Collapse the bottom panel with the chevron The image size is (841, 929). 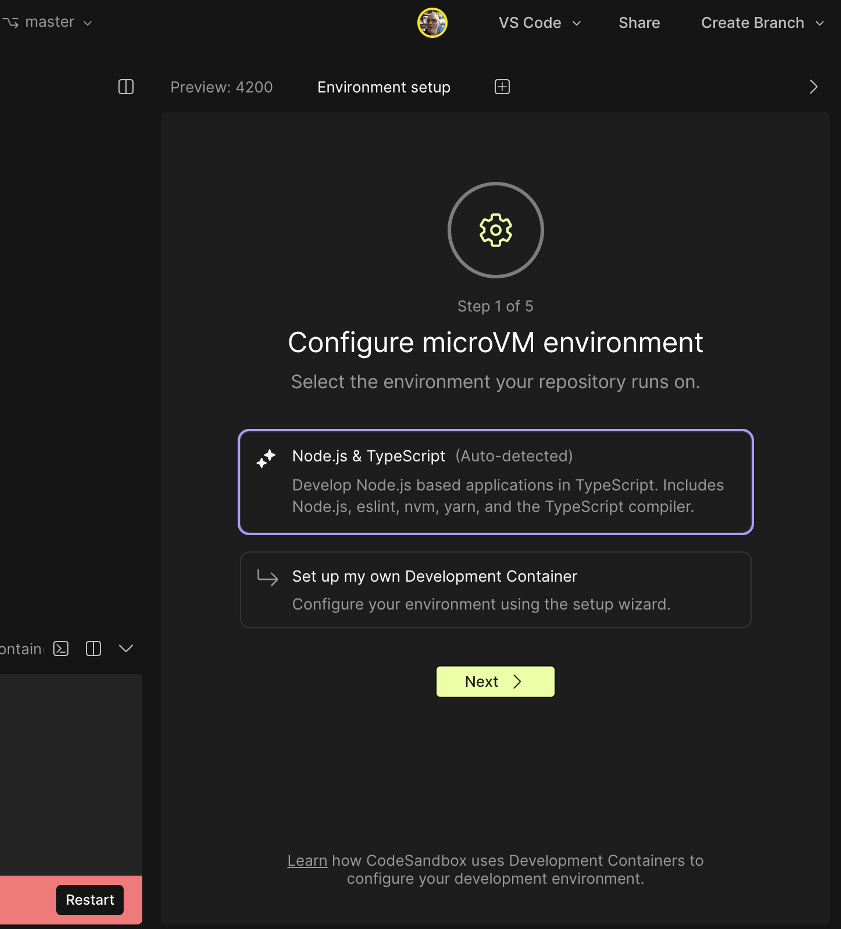[x=126, y=649]
